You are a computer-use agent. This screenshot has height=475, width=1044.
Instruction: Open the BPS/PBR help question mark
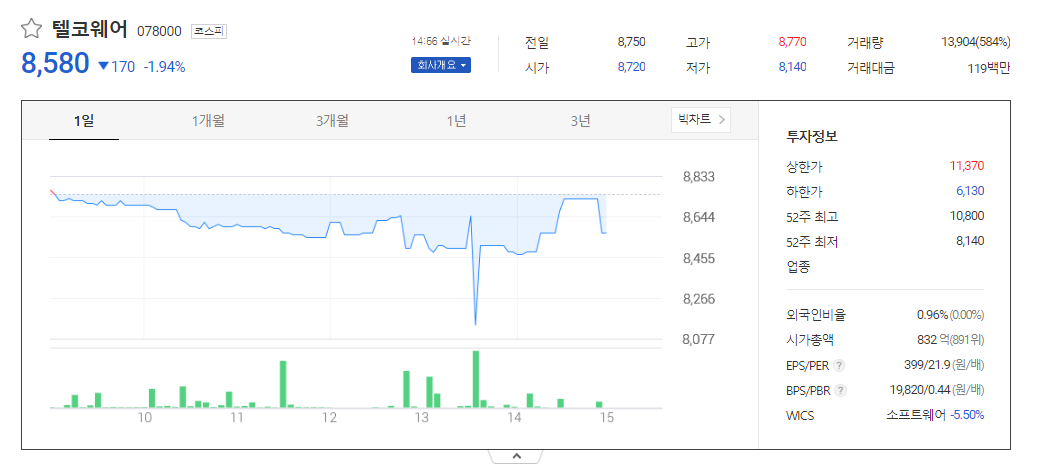(x=840, y=390)
